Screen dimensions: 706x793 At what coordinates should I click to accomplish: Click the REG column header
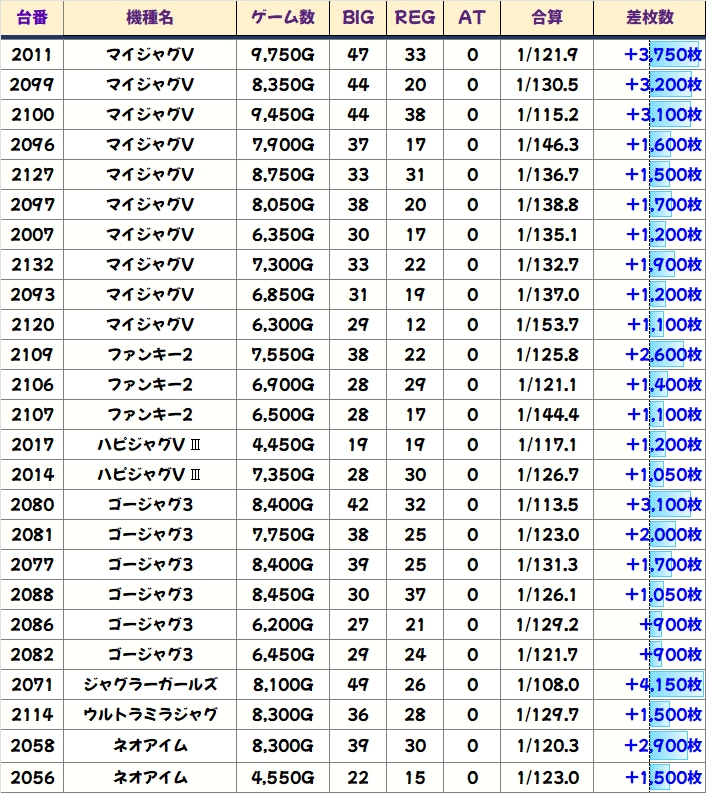click(415, 18)
